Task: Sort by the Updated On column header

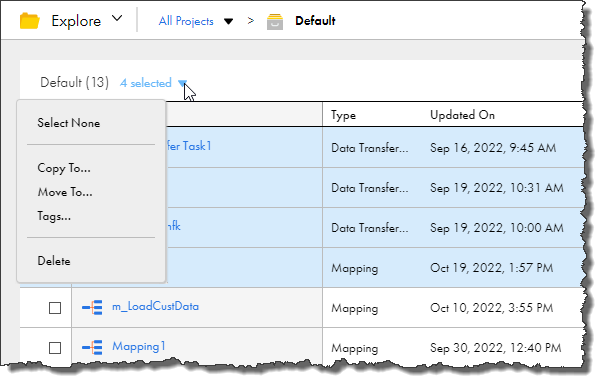Action: tap(462, 115)
